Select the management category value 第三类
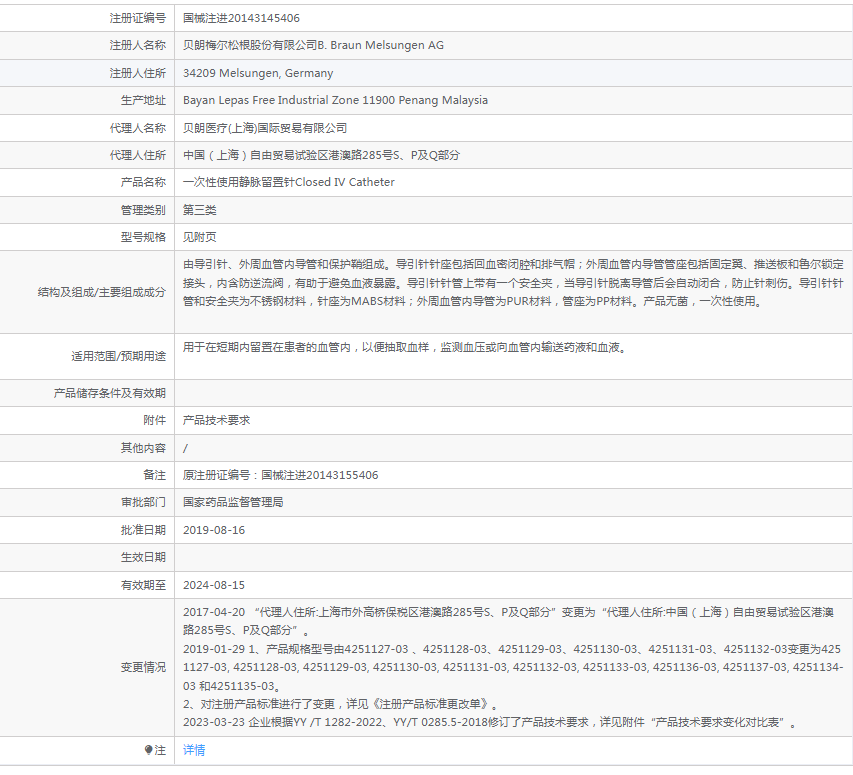 coord(200,210)
